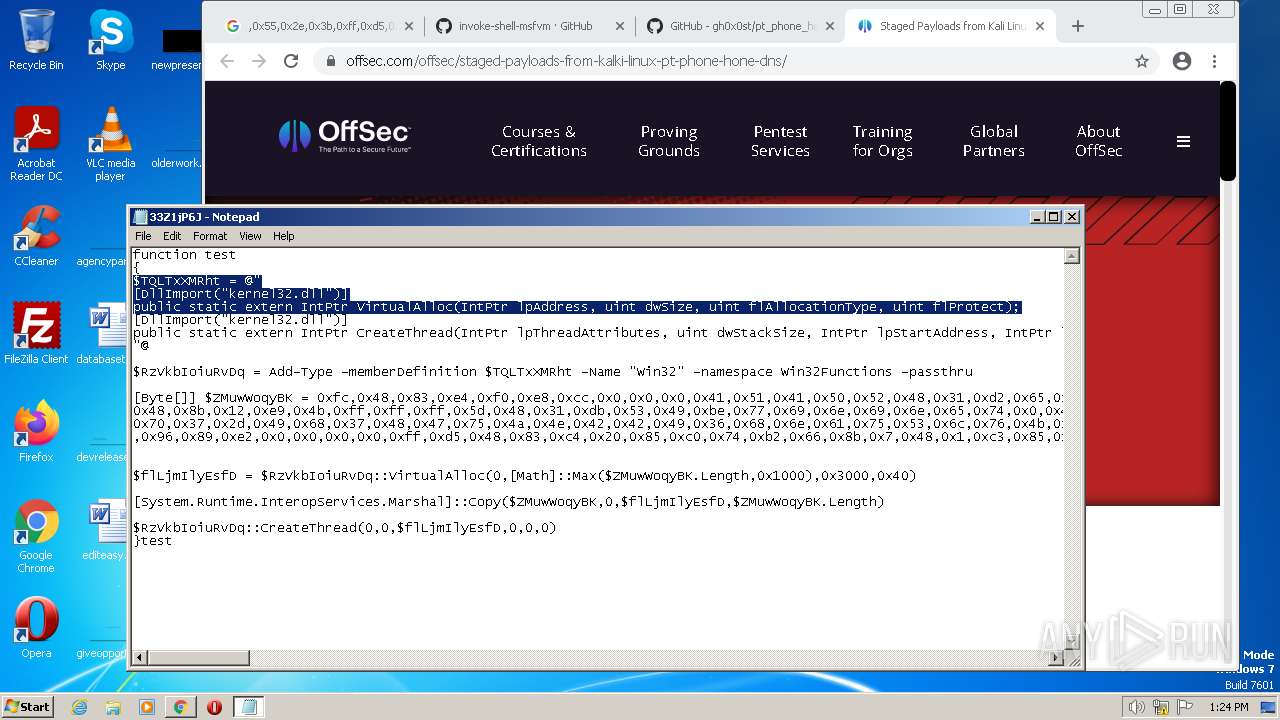Image resolution: width=1280 pixels, height=720 pixels.
Task: Click the system clock 1:24 PM
Action: tap(1228, 707)
